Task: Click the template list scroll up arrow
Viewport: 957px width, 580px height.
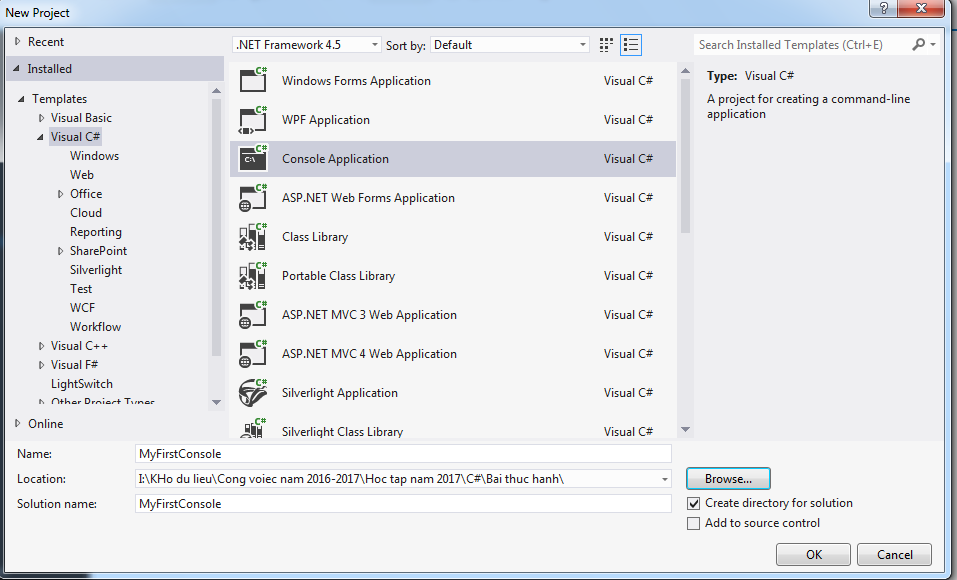Action: click(685, 71)
